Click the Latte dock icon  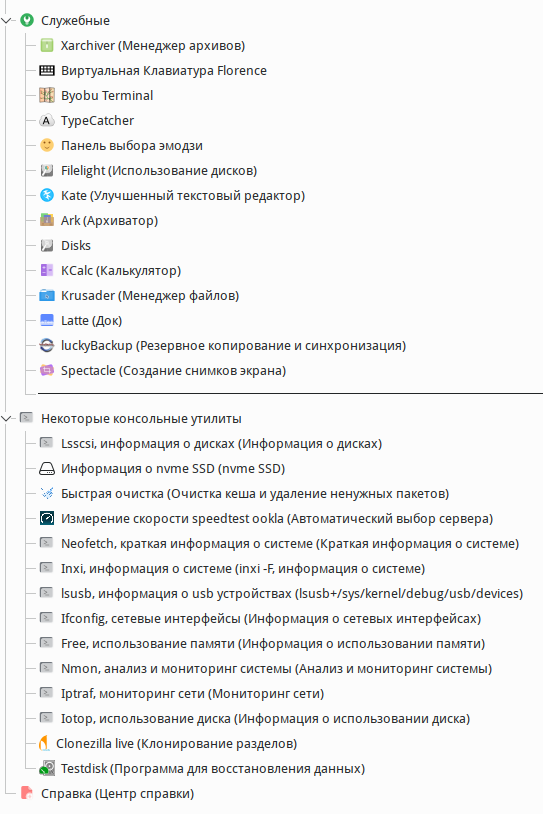point(47,320)
